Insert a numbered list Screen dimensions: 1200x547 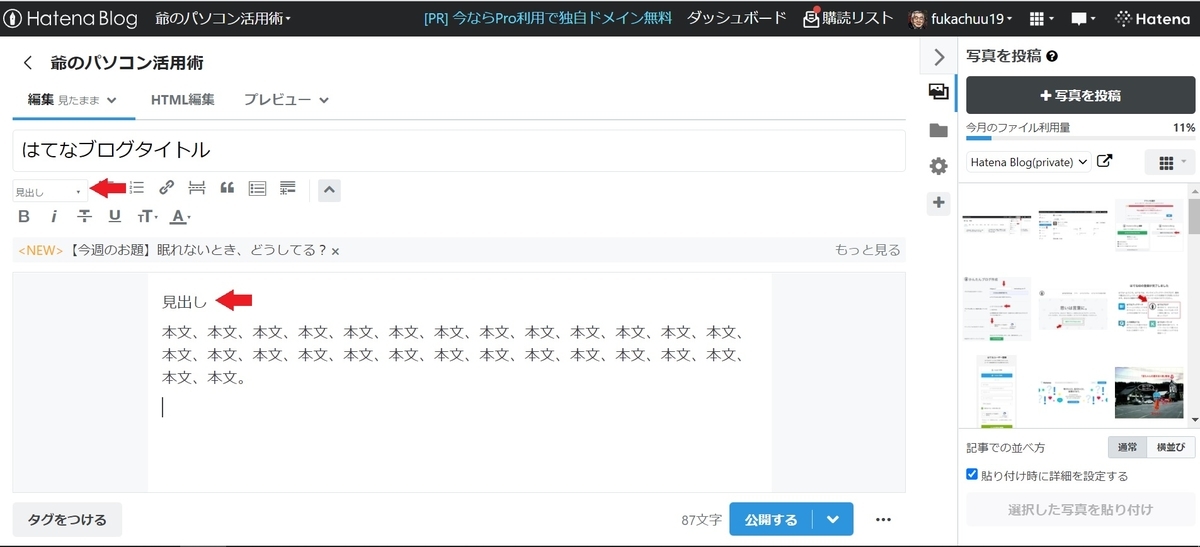(137, 187)
